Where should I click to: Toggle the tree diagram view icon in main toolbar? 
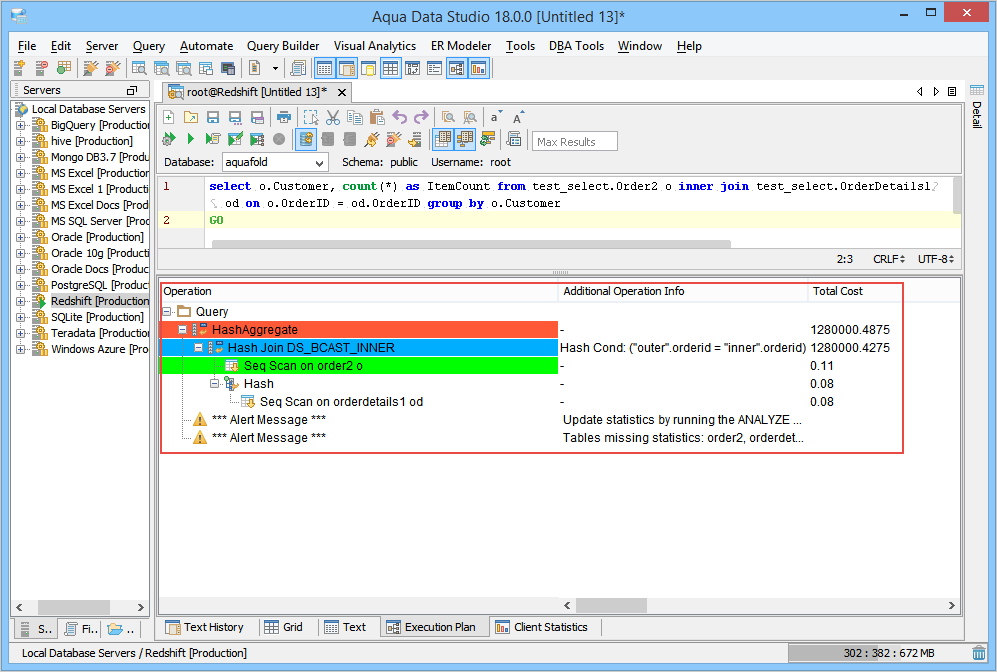point(457,68)
